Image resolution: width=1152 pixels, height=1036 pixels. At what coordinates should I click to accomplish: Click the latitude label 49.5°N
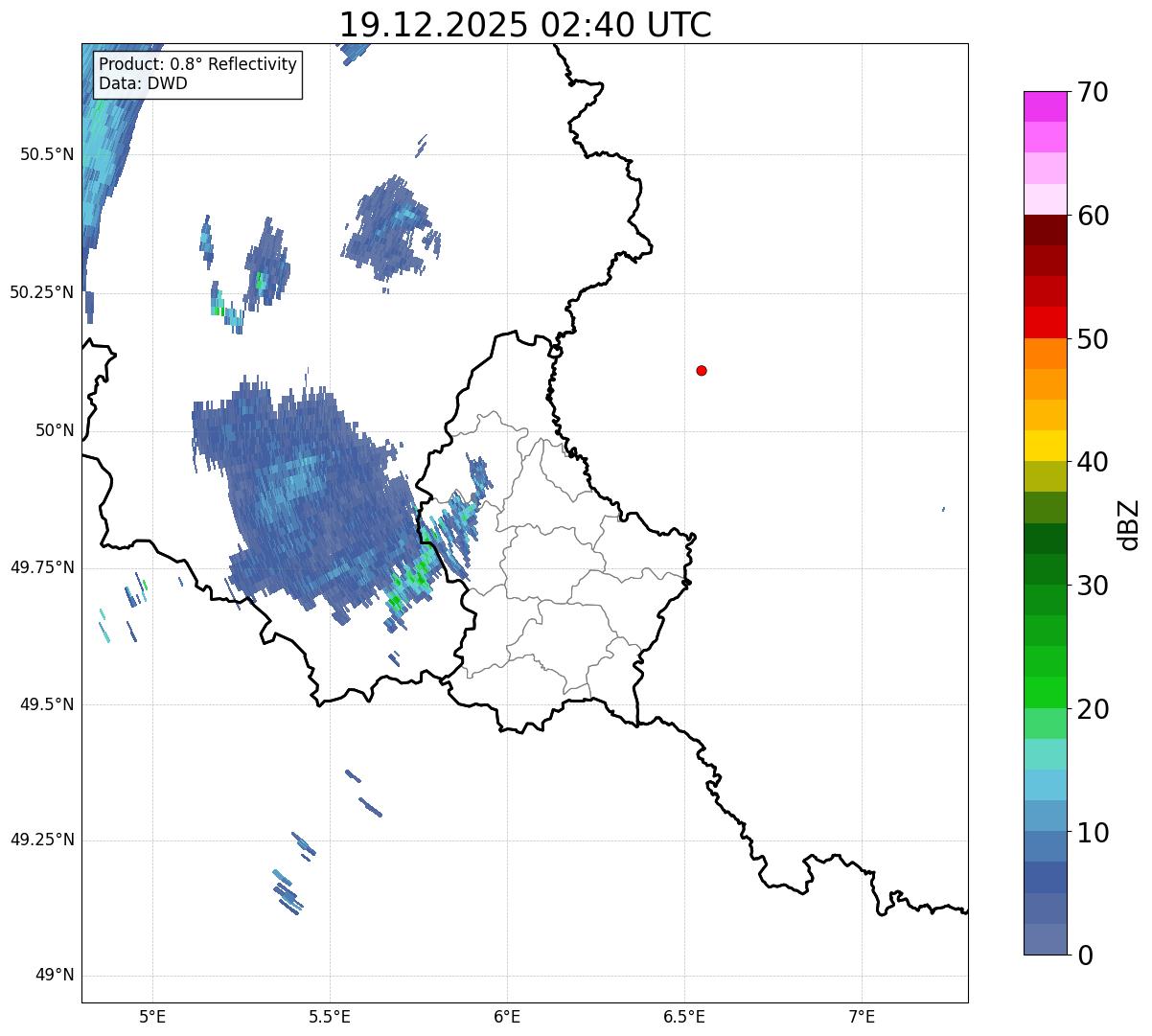pos(46,704)
